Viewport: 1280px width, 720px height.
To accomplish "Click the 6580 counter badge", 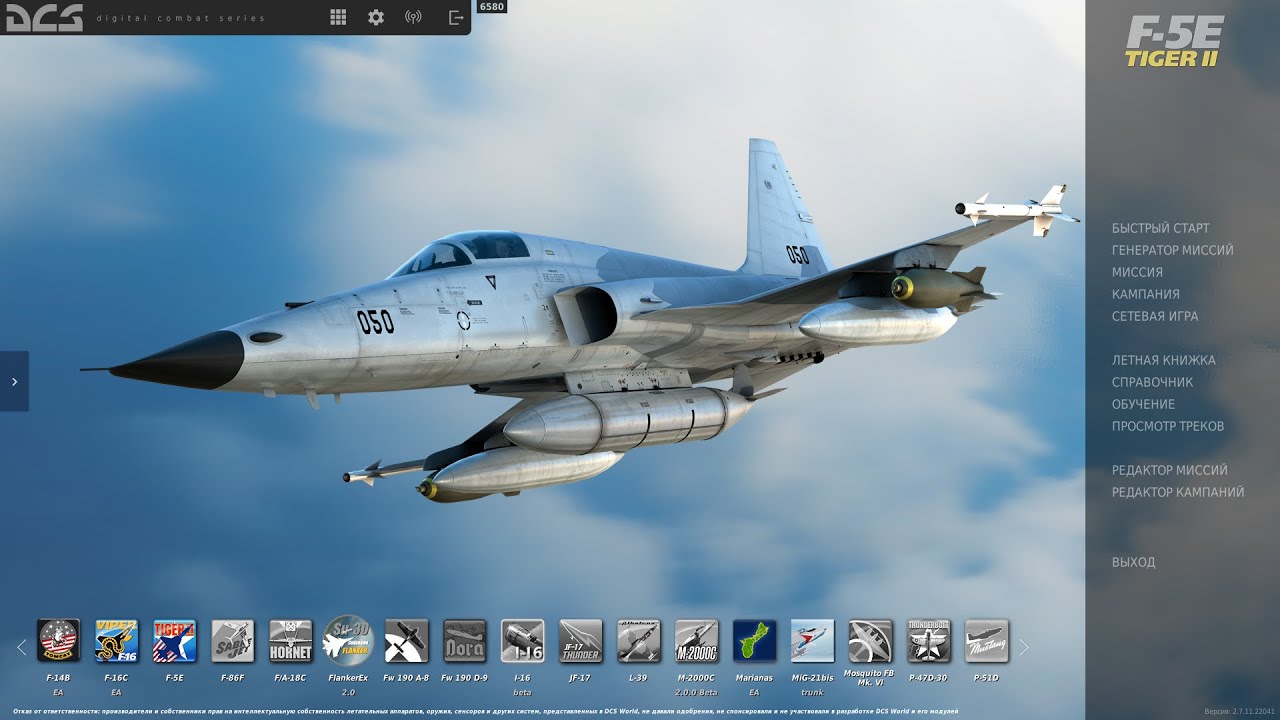I will pos(491,7).
